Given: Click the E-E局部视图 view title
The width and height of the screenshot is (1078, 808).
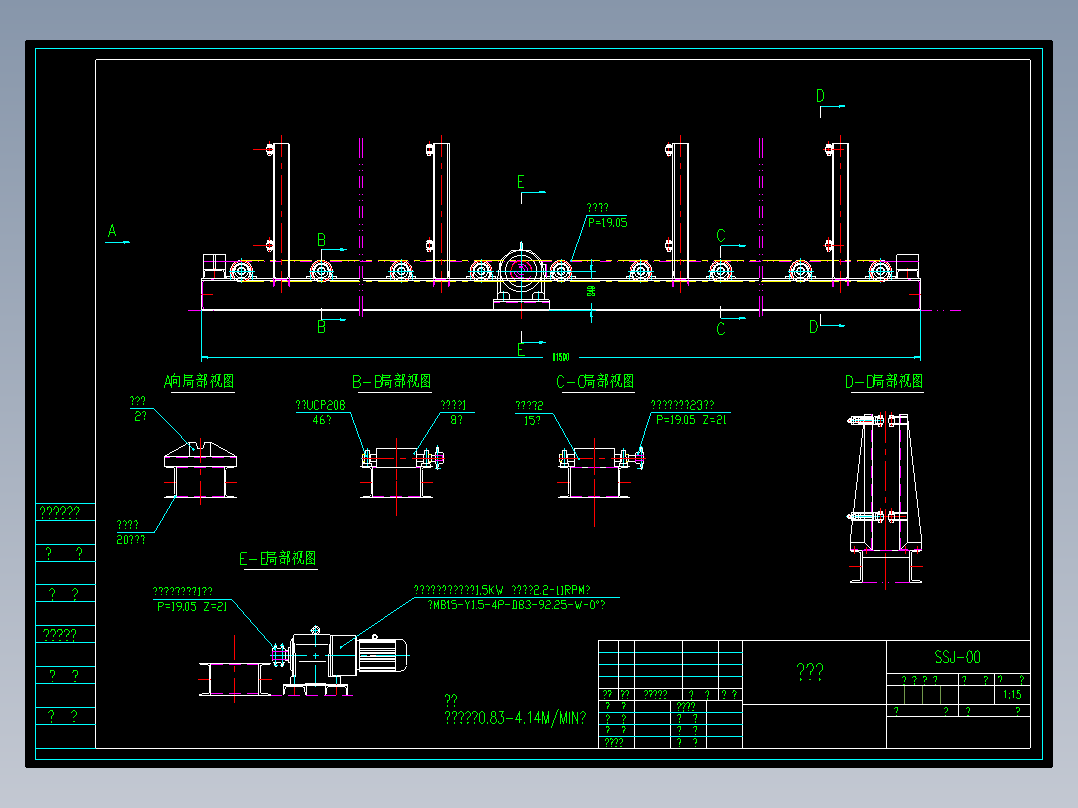Looking at the screenshot, I should tap(278, 558).
